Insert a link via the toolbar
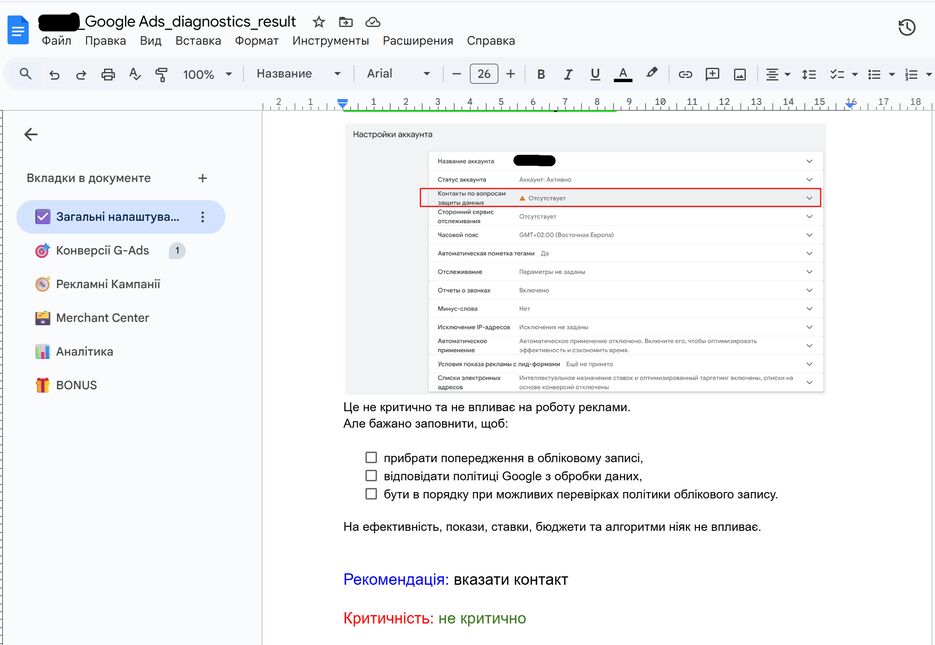Screen dimensions: 935x645 [687, 73]
